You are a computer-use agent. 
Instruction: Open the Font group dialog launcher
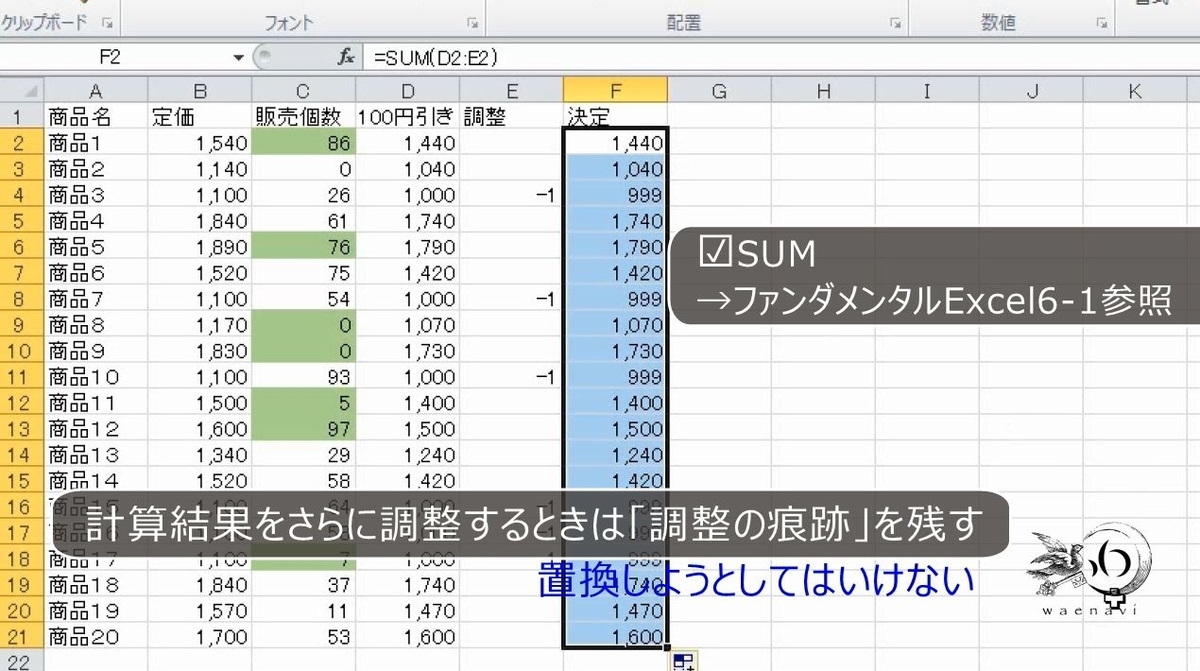click(473, 22)
